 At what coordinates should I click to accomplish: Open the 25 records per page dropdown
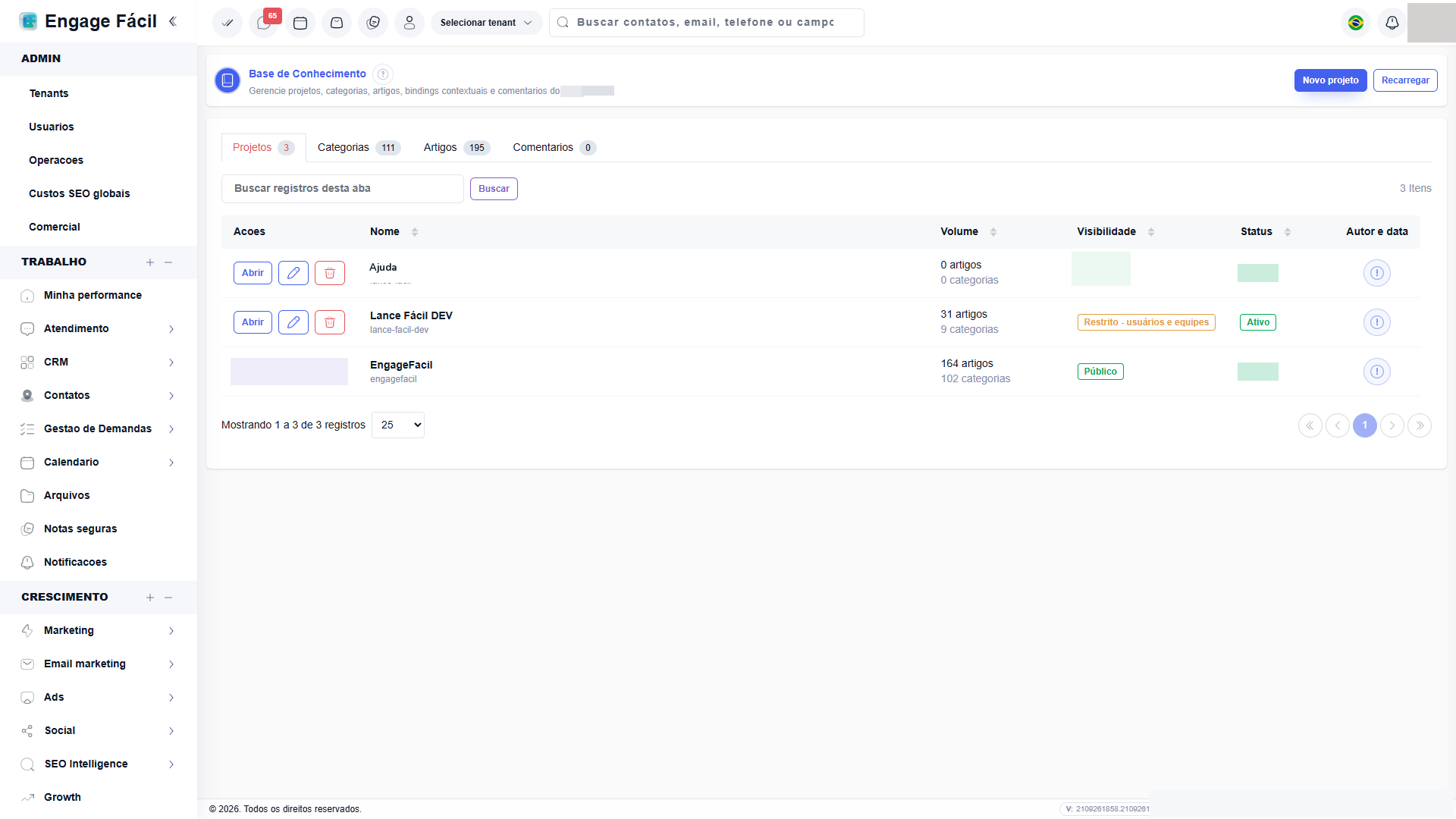pos(398,425)
